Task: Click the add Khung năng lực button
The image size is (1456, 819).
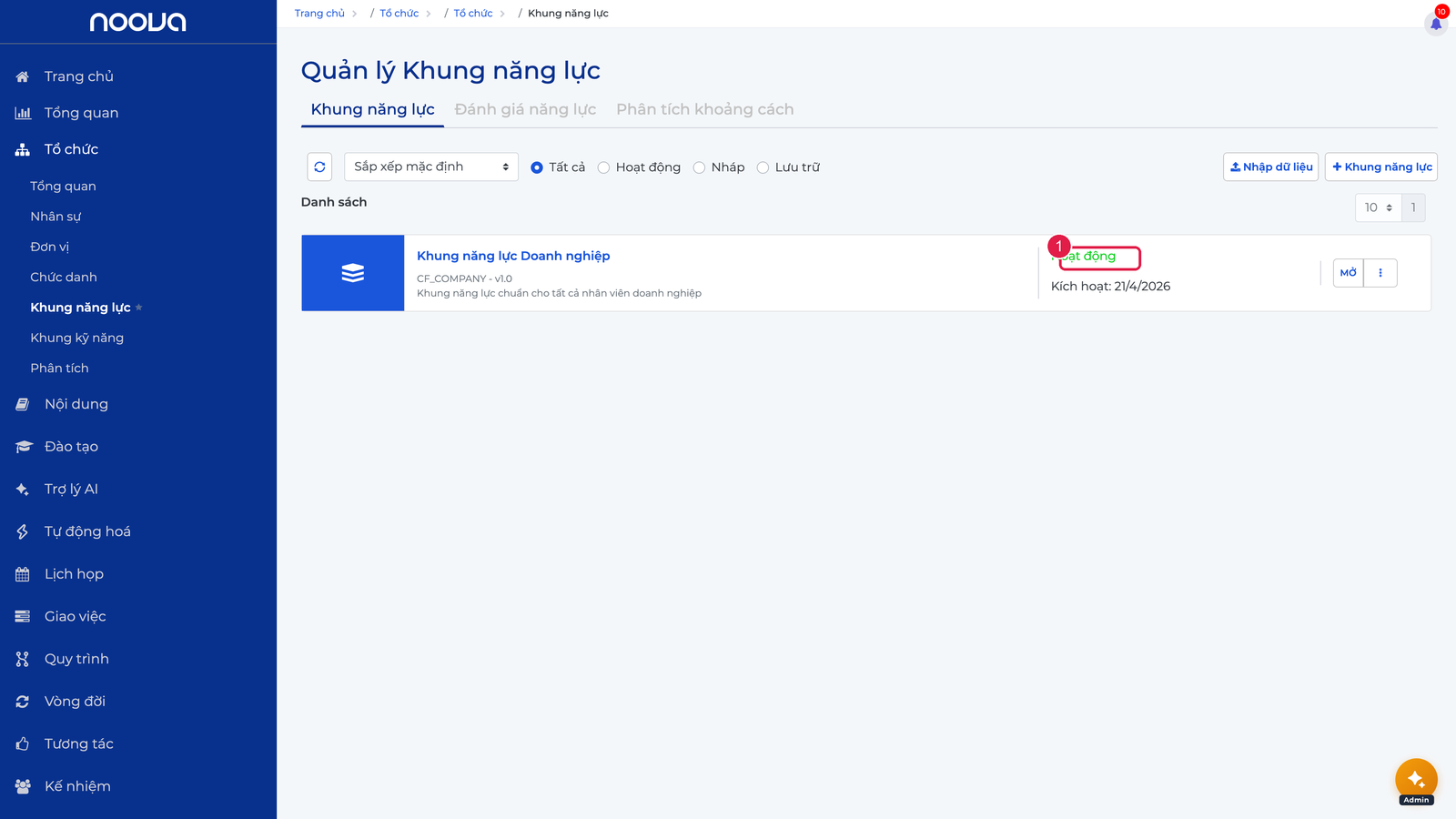Action: 1381,167
